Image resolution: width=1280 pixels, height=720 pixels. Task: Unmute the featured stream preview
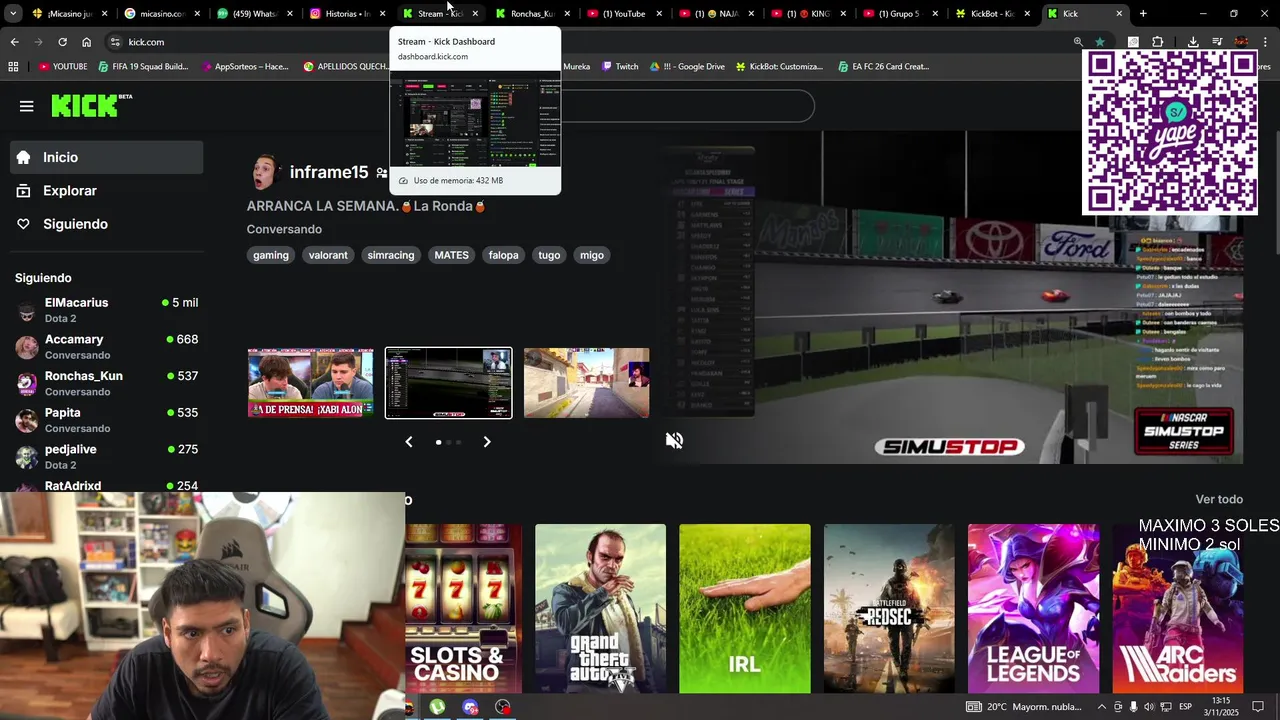click(675, 441)
